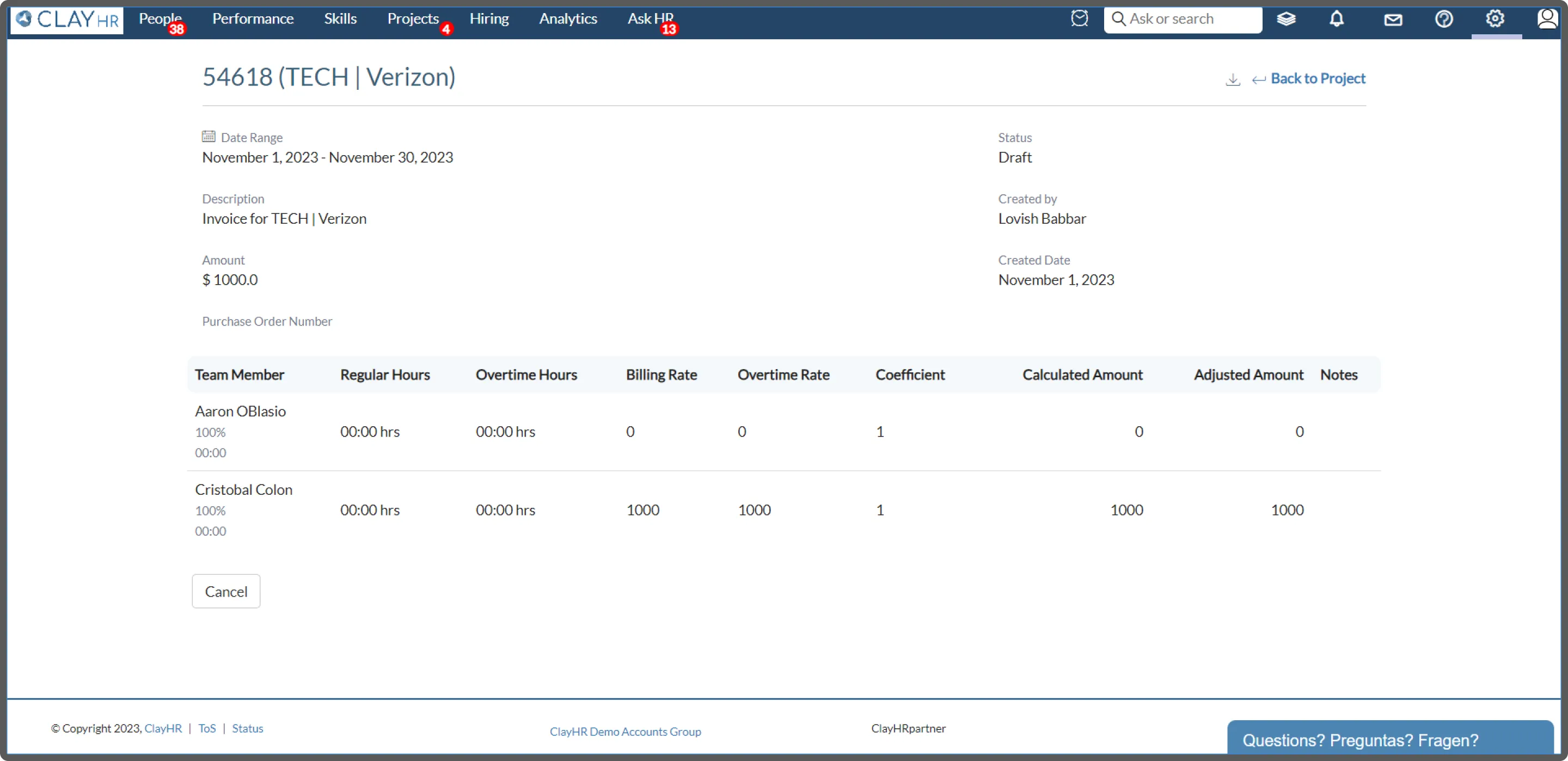
Task: Open the Ask HR menu
Action: click(650, 19)
